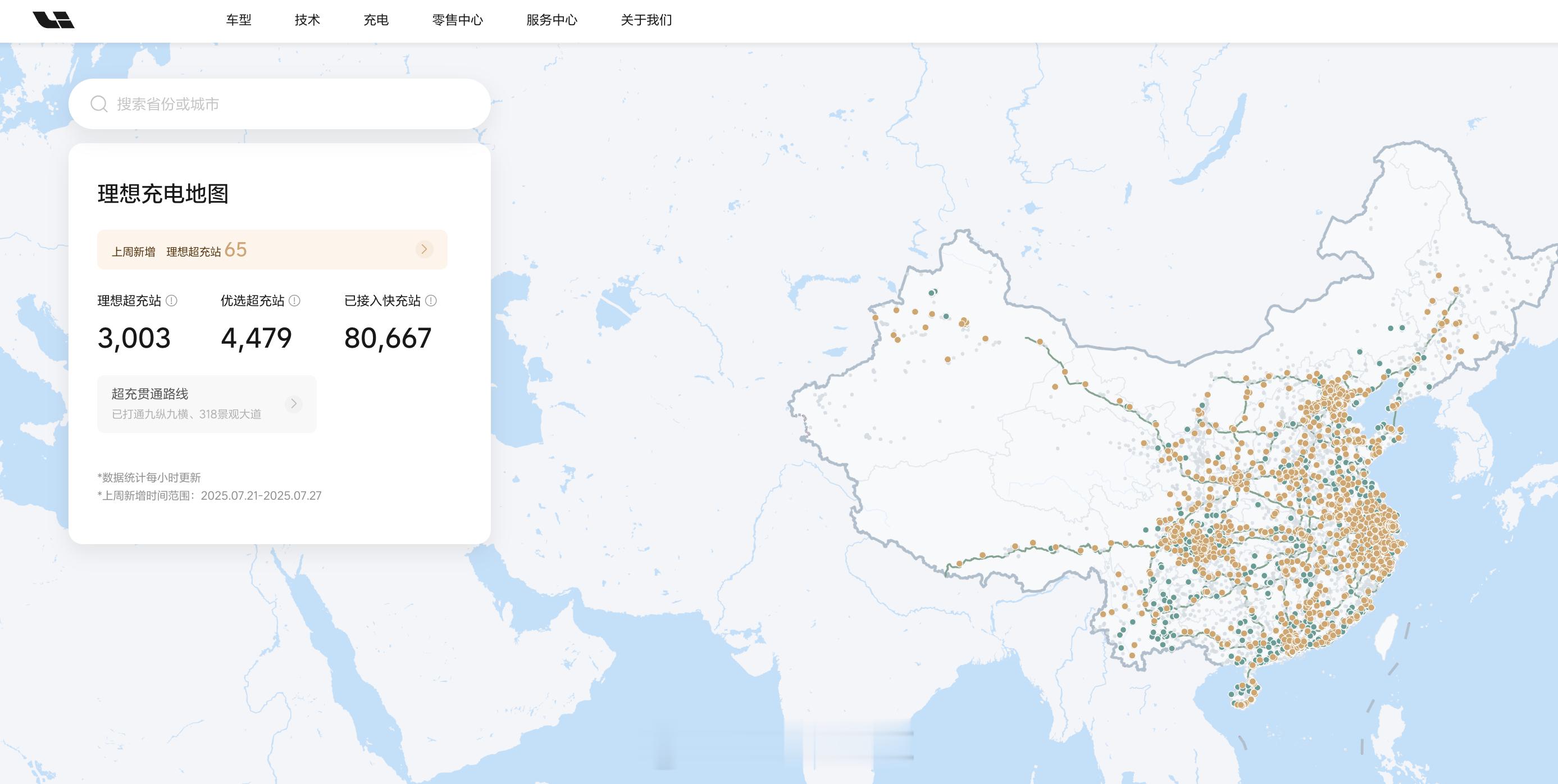
Task: Show info for 已接入快充站
Action: pos(431,300)
